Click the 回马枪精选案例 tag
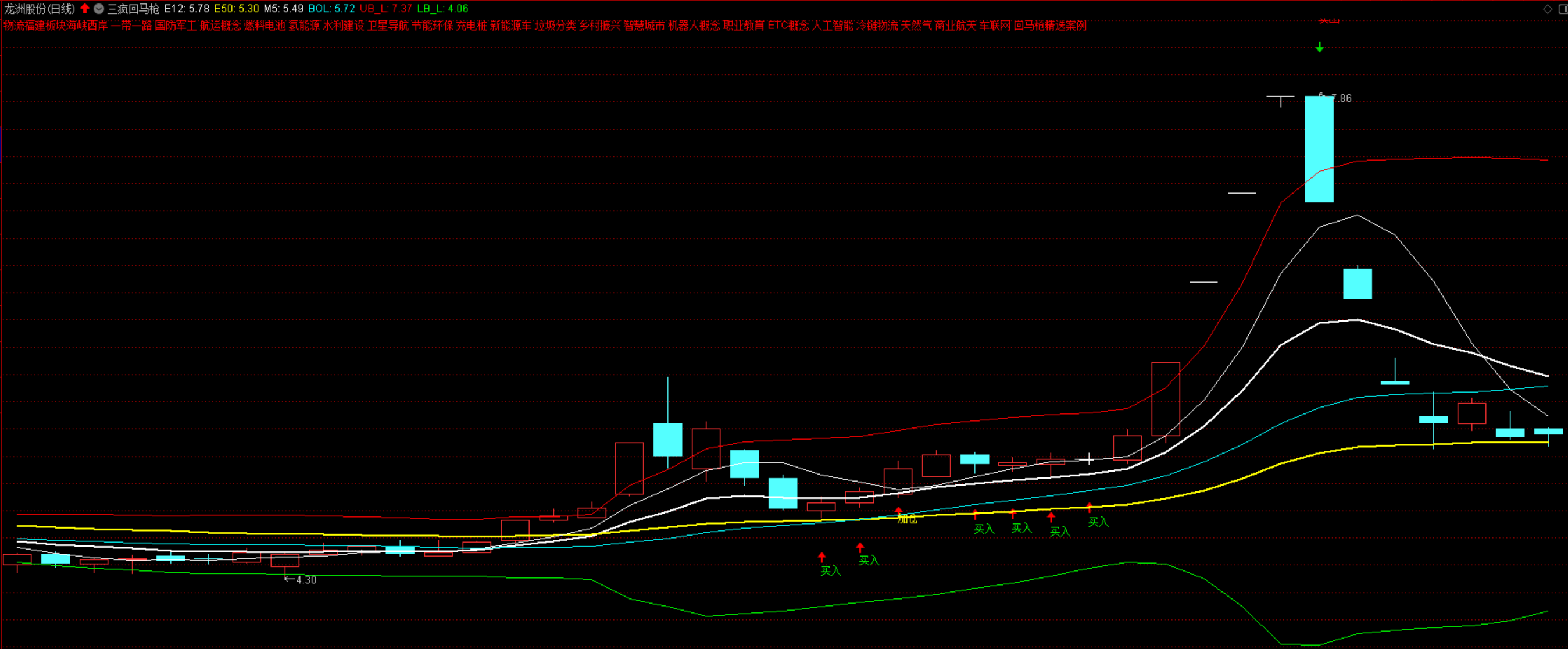 pyautogui.click(x=1049, y=25)
